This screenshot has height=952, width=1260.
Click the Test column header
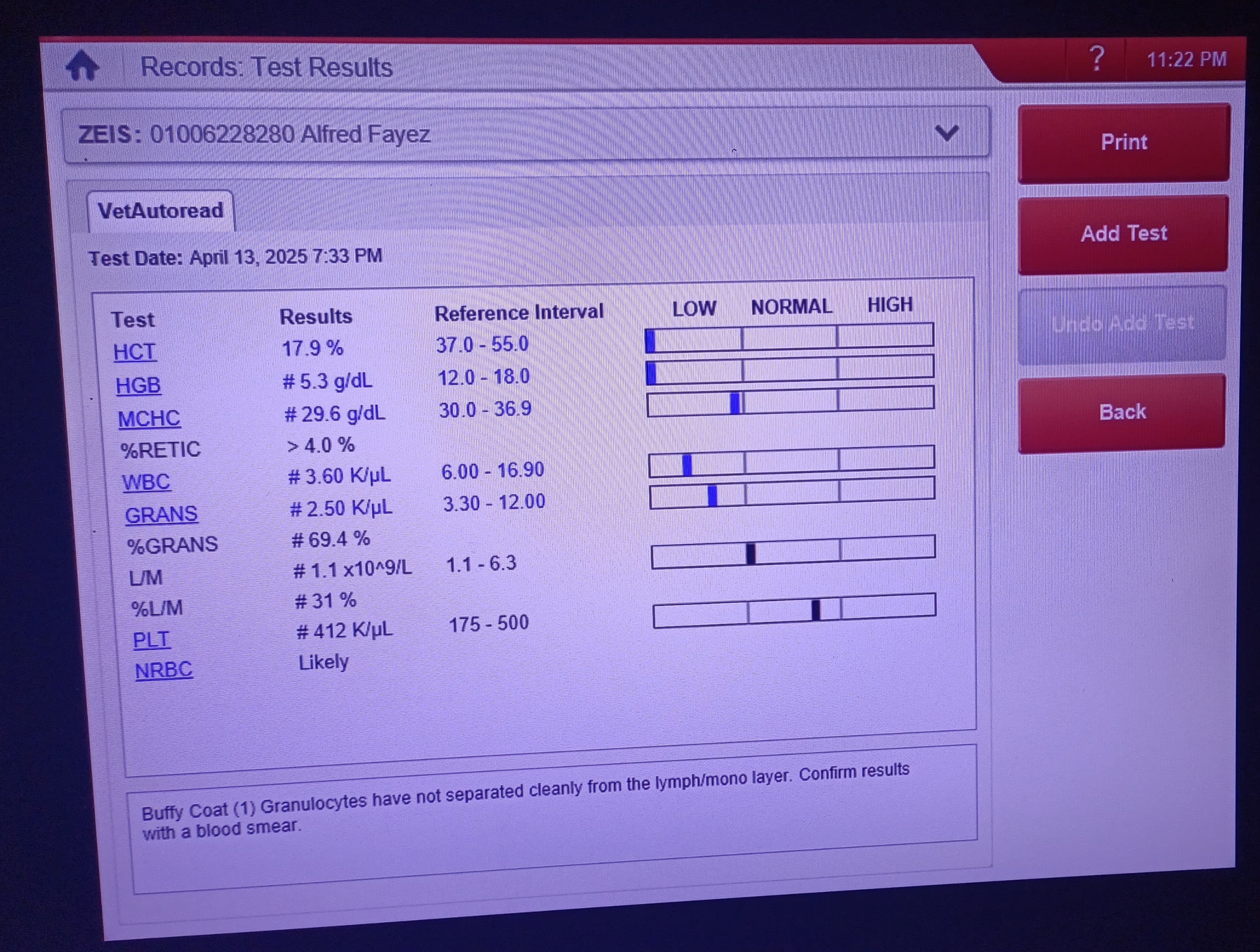132,319
